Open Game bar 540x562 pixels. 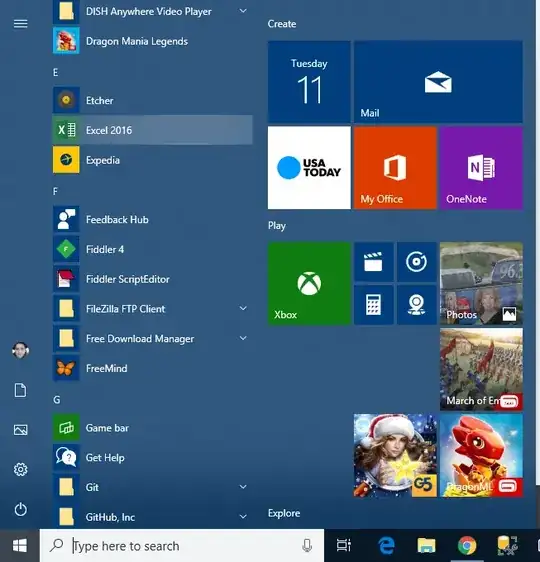[x=152, y=428]
